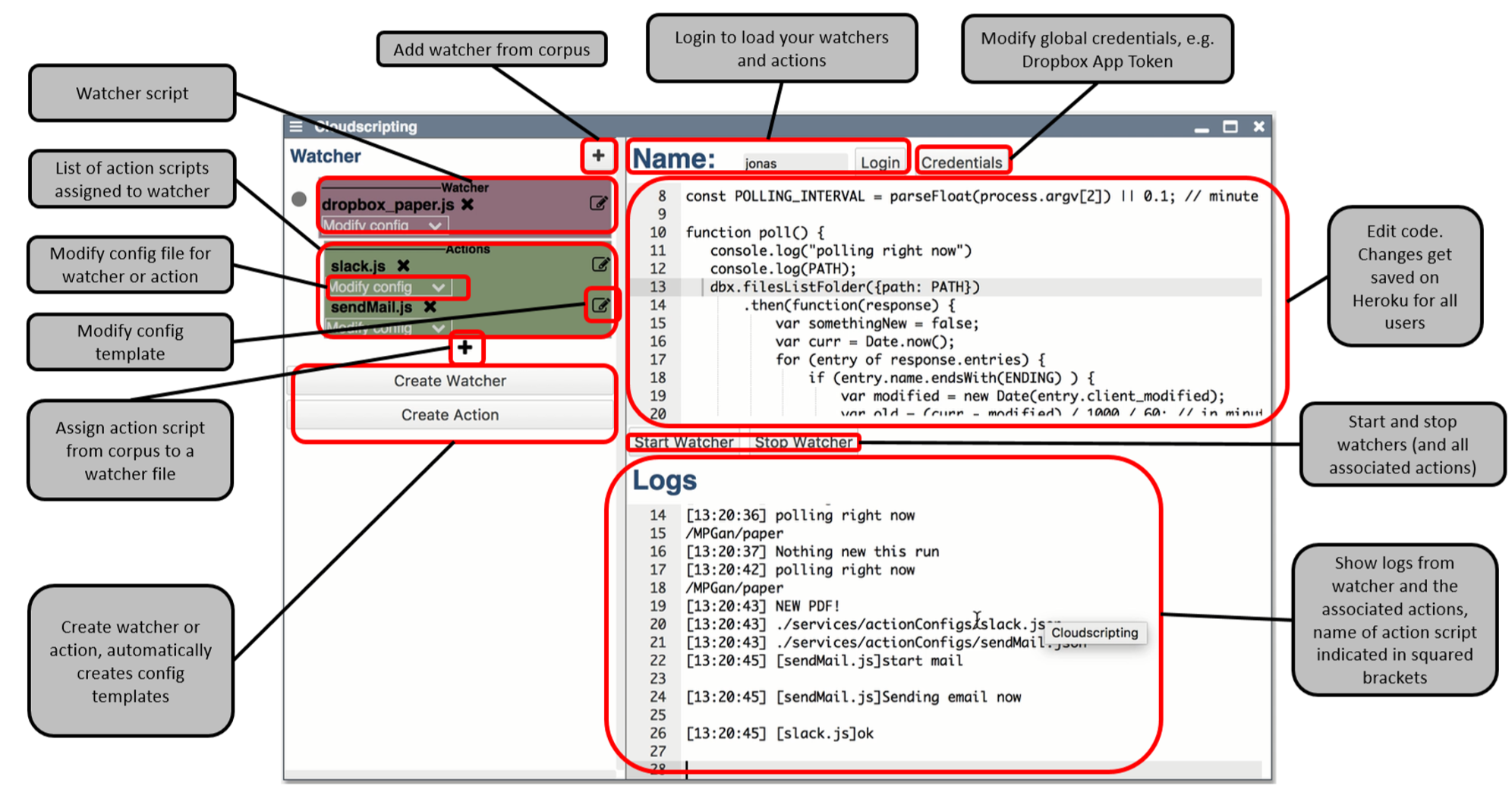Edit the slack.js config template
Image resolution: width=1512 pixels, height=789 pixels.
[x=600, y=265]
